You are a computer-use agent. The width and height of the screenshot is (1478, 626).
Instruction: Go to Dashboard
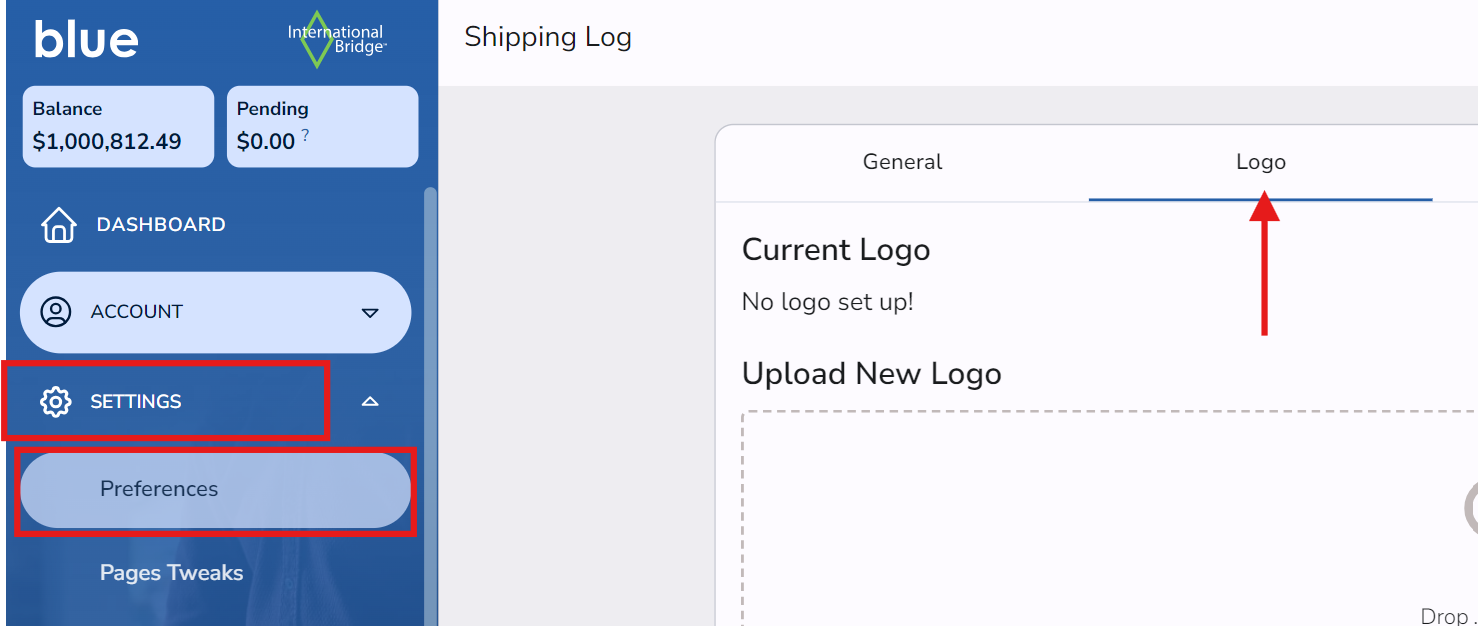(x=160, y=225)
